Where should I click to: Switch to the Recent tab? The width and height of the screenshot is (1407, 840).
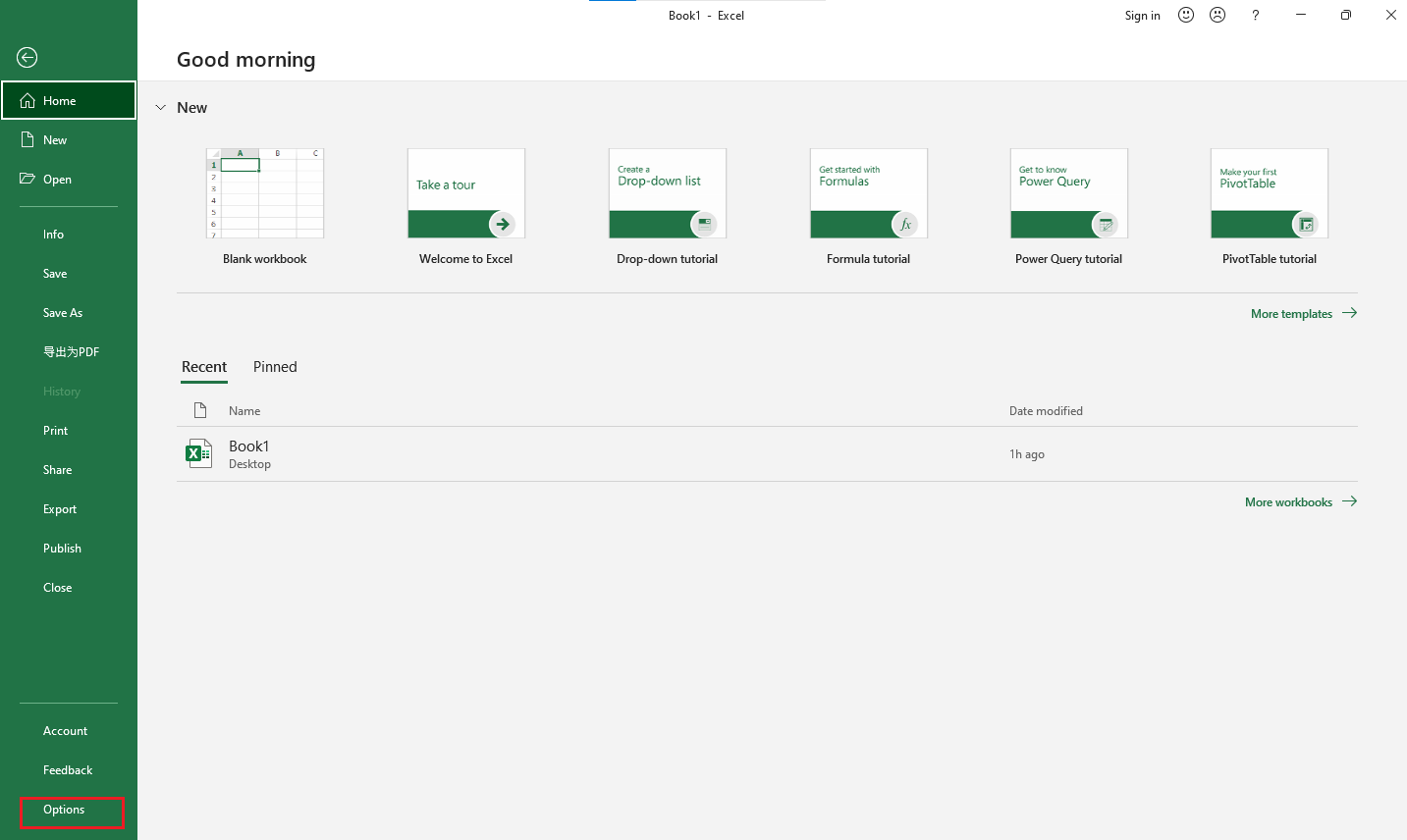click(204, 367)
